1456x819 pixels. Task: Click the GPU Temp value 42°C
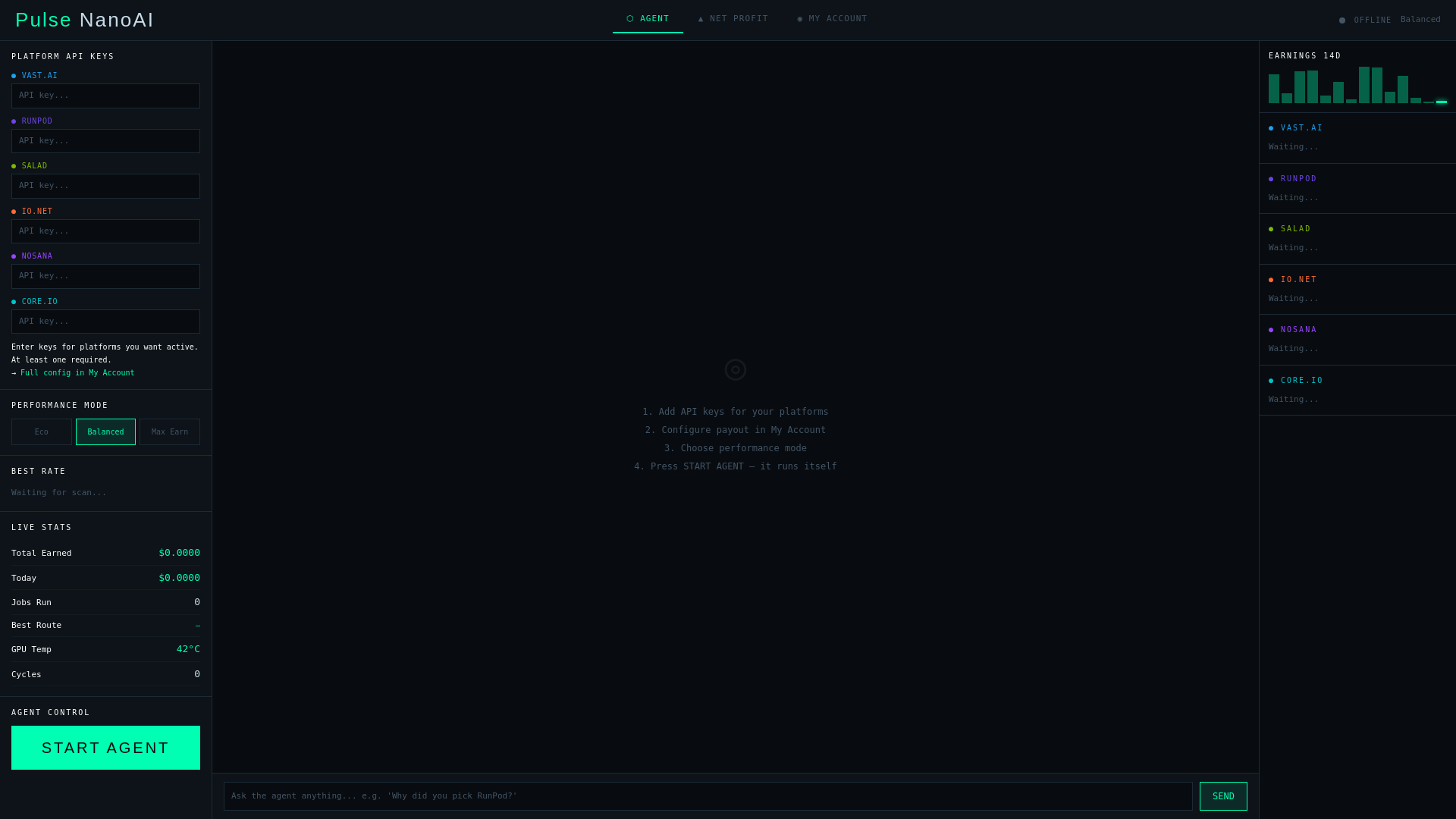(188, 649)
